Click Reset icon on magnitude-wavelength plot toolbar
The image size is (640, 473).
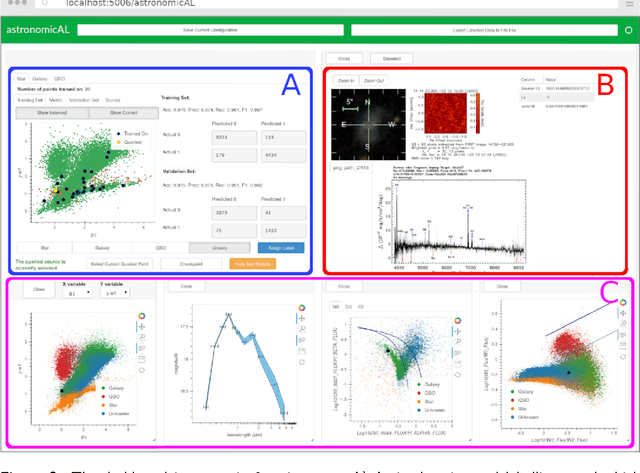point(302,362)
